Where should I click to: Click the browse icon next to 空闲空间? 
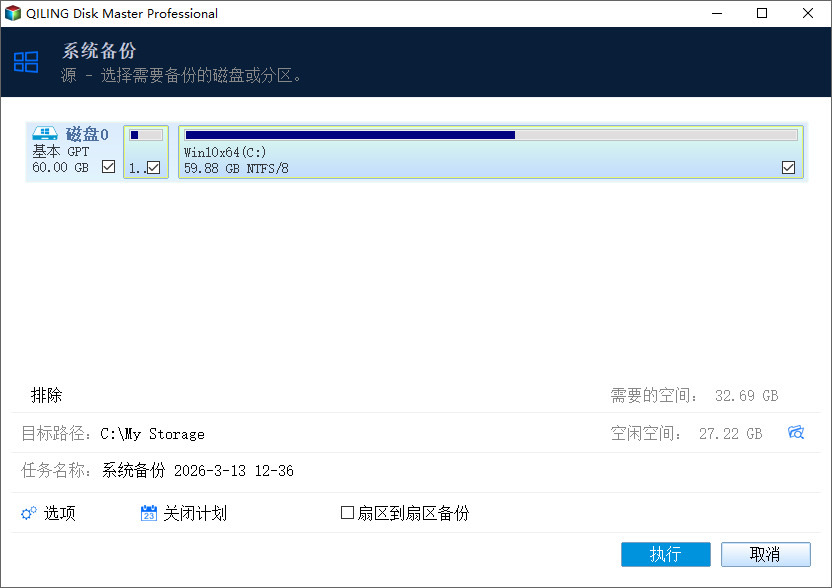796,432
